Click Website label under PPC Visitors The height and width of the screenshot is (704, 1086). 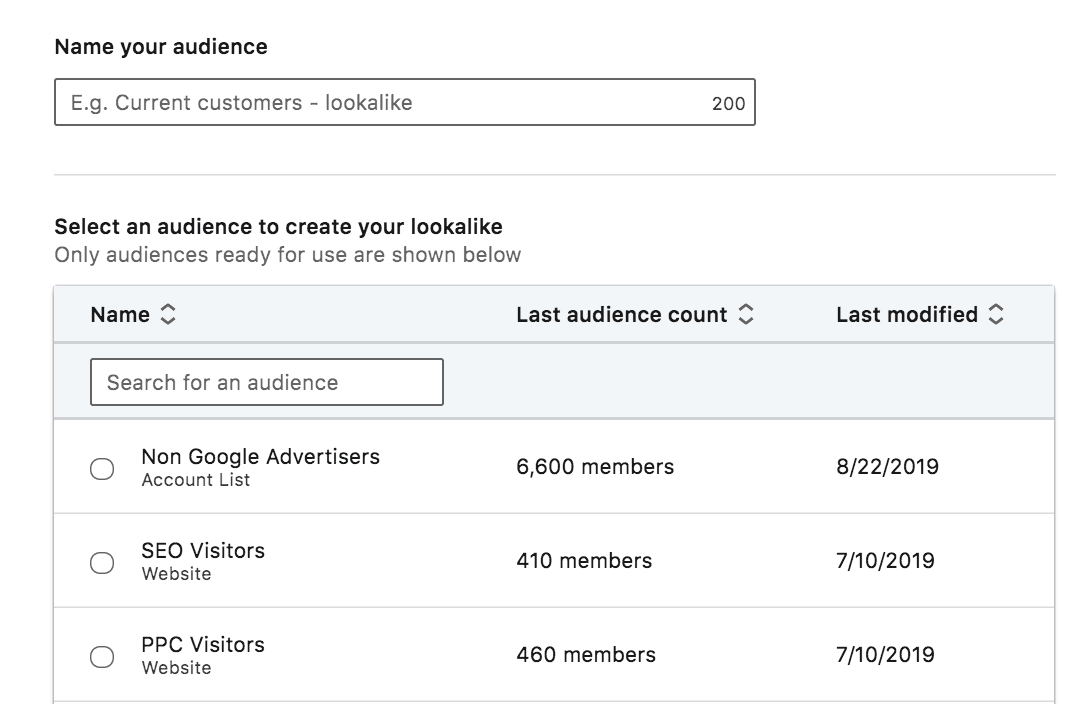176,668
